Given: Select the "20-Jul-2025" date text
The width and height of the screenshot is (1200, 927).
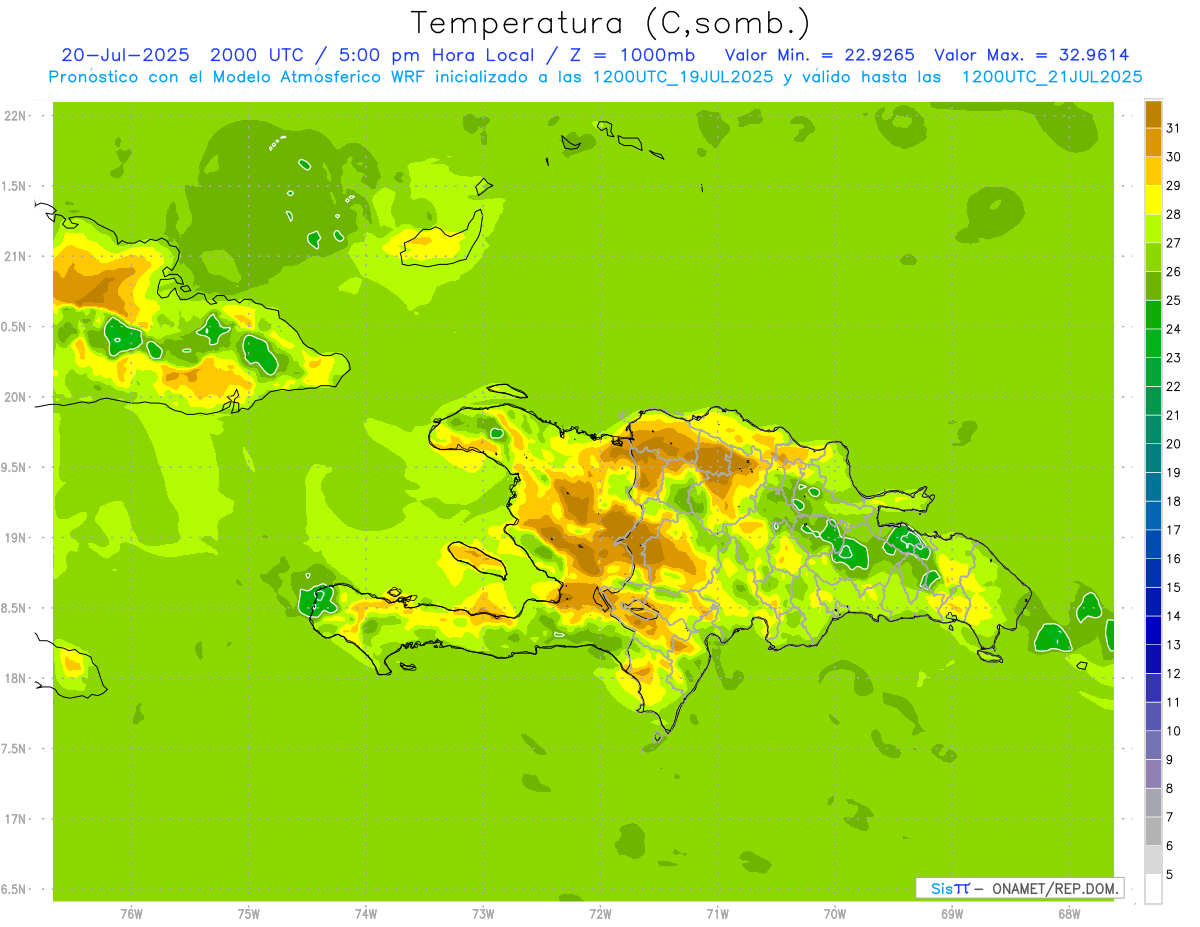Looking at the screenshot, I should click(x=125, y=55).
